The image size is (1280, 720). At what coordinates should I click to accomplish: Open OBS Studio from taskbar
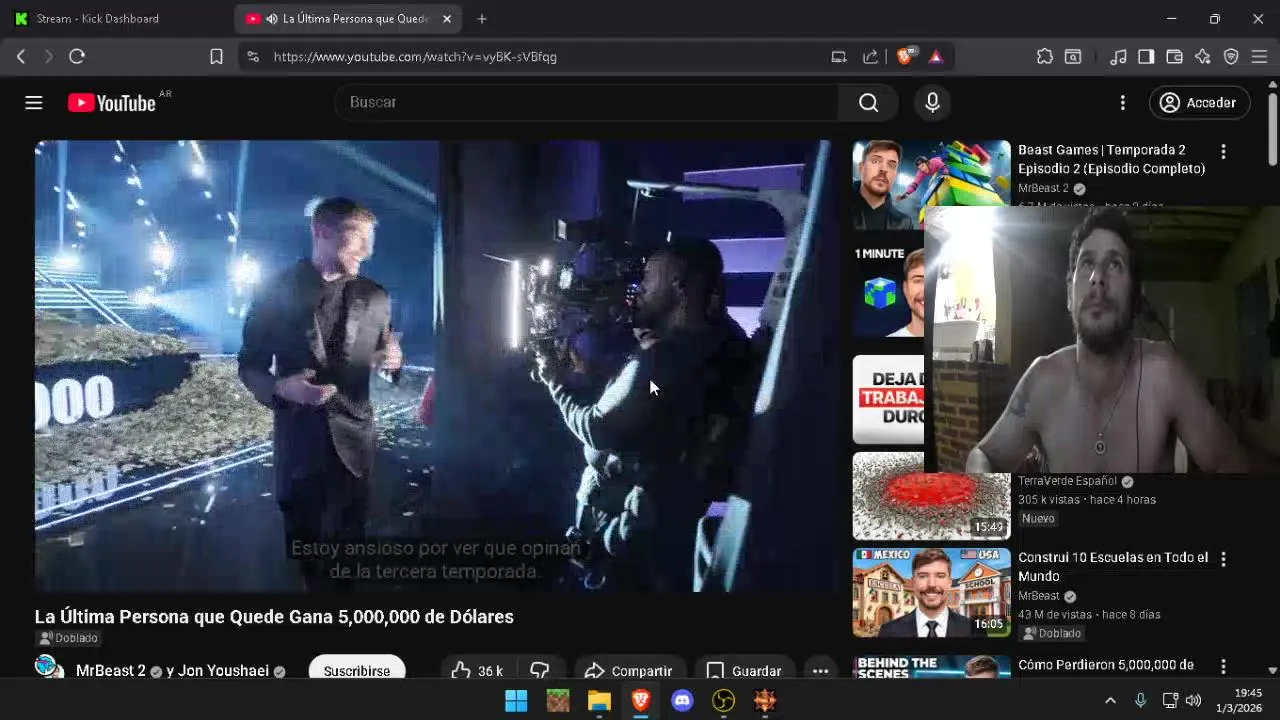pyautogui.click(x=724, y=701)
